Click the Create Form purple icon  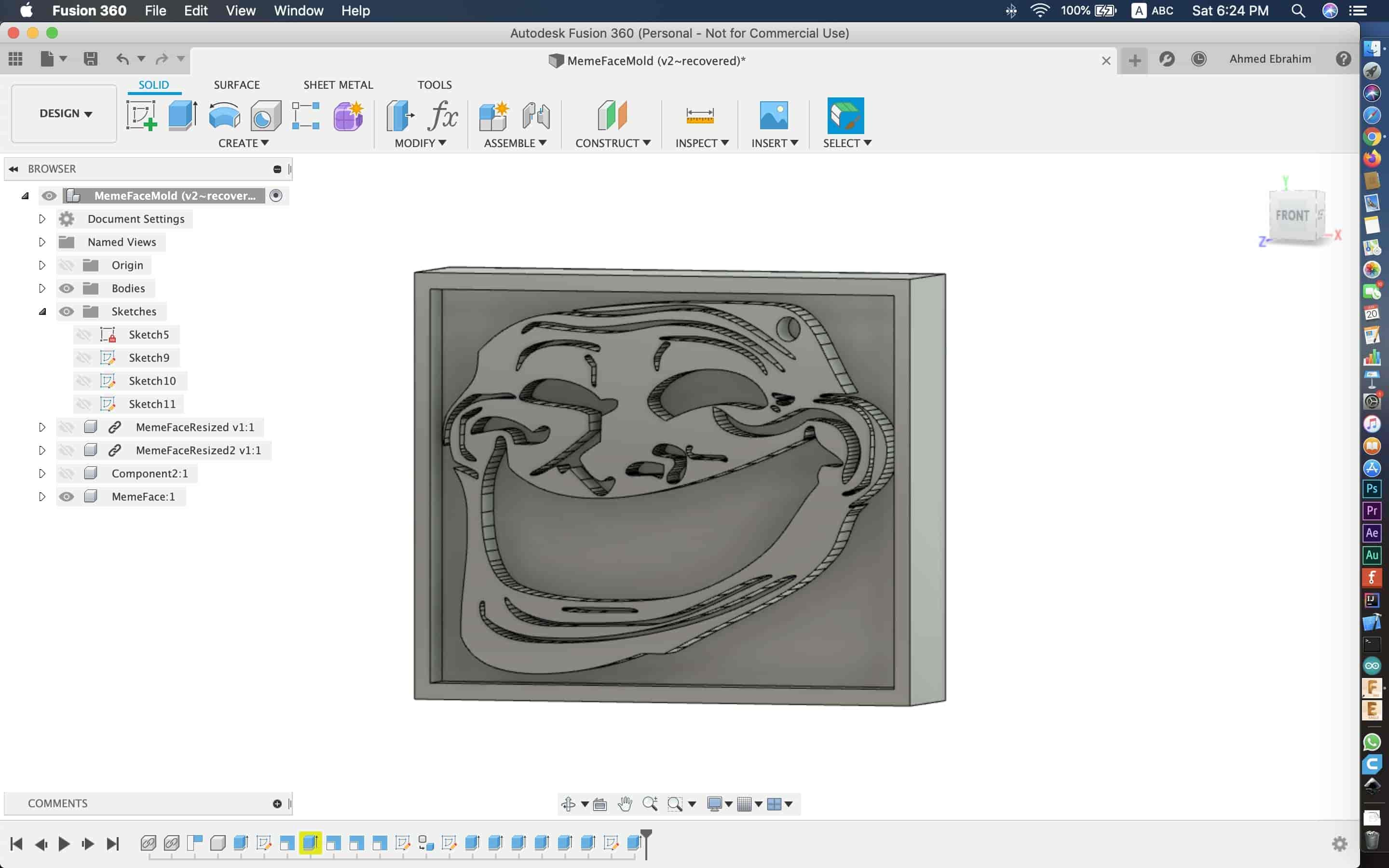click(x=348, y=115)
